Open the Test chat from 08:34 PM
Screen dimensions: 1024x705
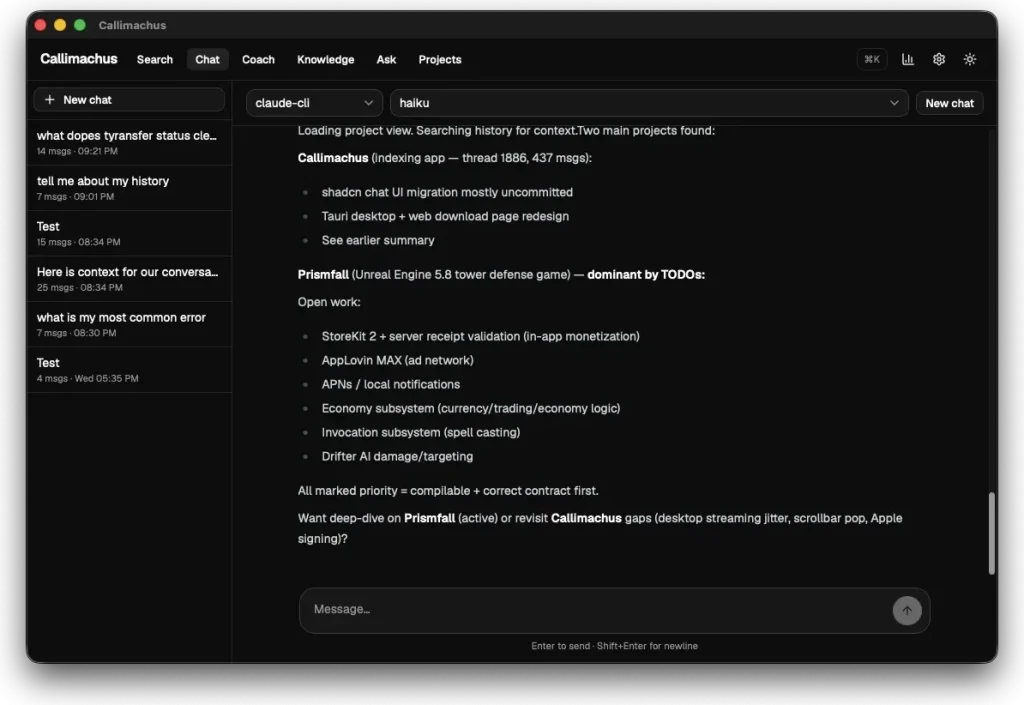click(x=129, y=233)
